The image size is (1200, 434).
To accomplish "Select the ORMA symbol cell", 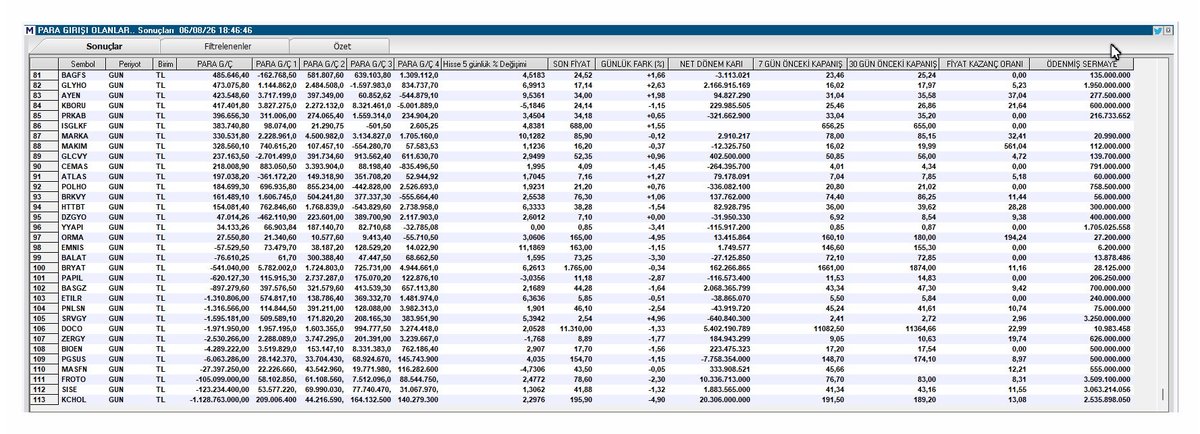I will click(x=81, y=236).
